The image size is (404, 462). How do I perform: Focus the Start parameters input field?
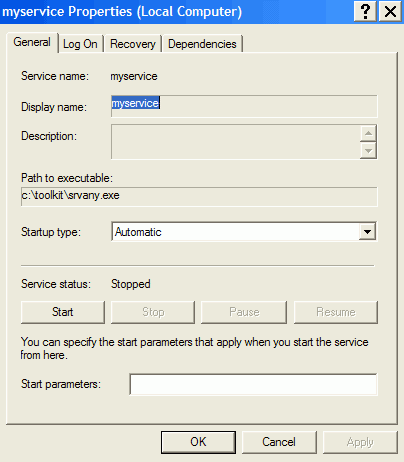pyautogui.click(x=253, y=384)
